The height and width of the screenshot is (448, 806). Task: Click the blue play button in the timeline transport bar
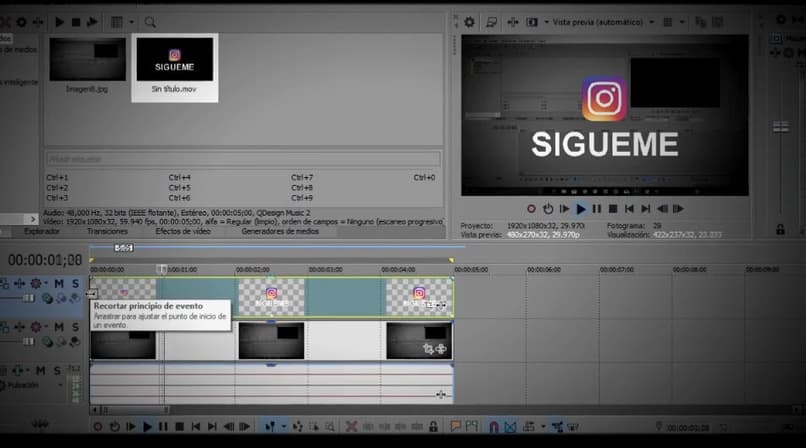[x=147, y=427]
